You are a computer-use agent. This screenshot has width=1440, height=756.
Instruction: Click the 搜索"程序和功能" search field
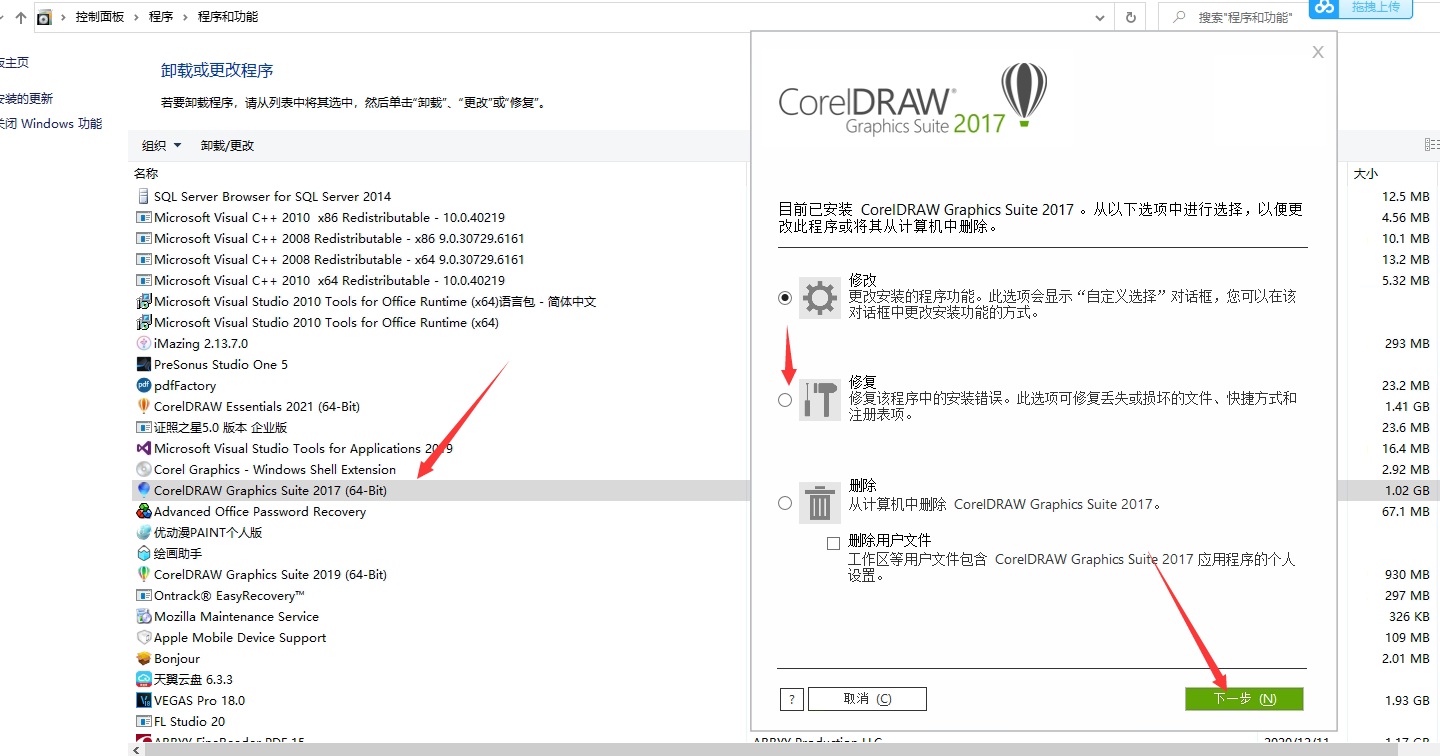pos(1245,17)
